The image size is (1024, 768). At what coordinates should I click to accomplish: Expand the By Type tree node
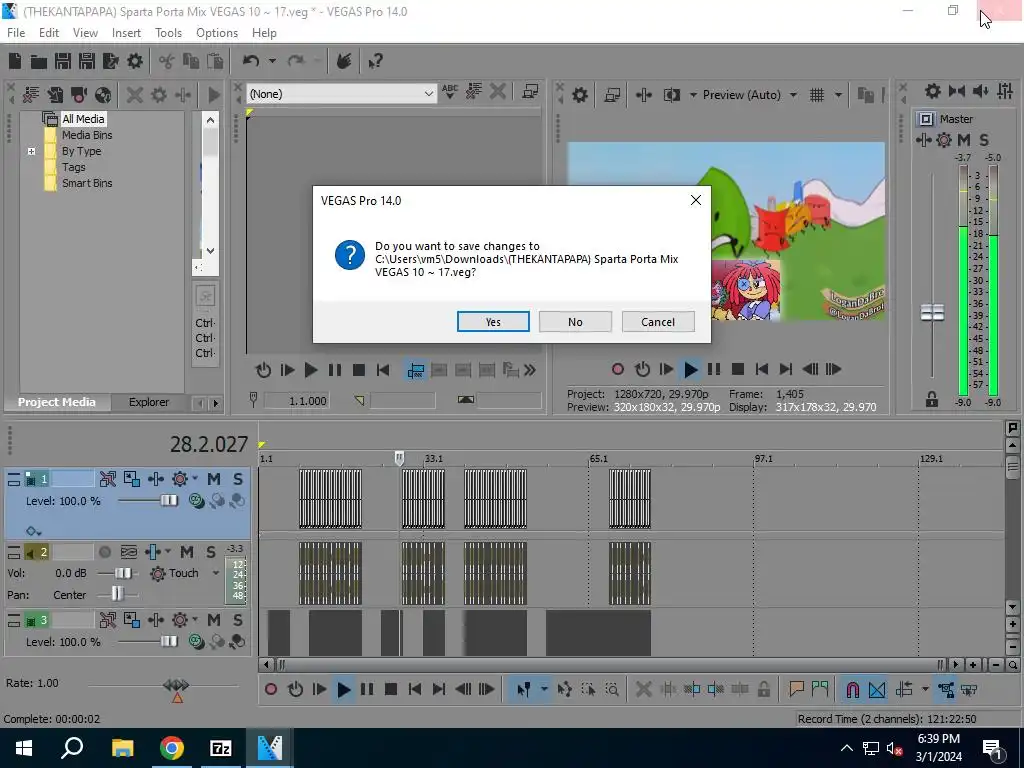[31, 151]
